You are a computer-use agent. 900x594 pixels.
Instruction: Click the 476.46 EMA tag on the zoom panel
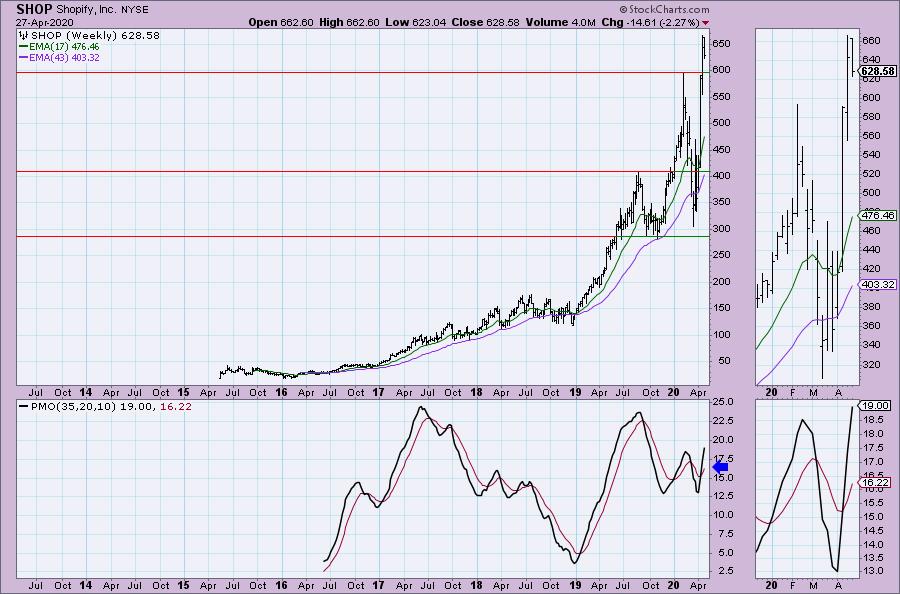878,216
